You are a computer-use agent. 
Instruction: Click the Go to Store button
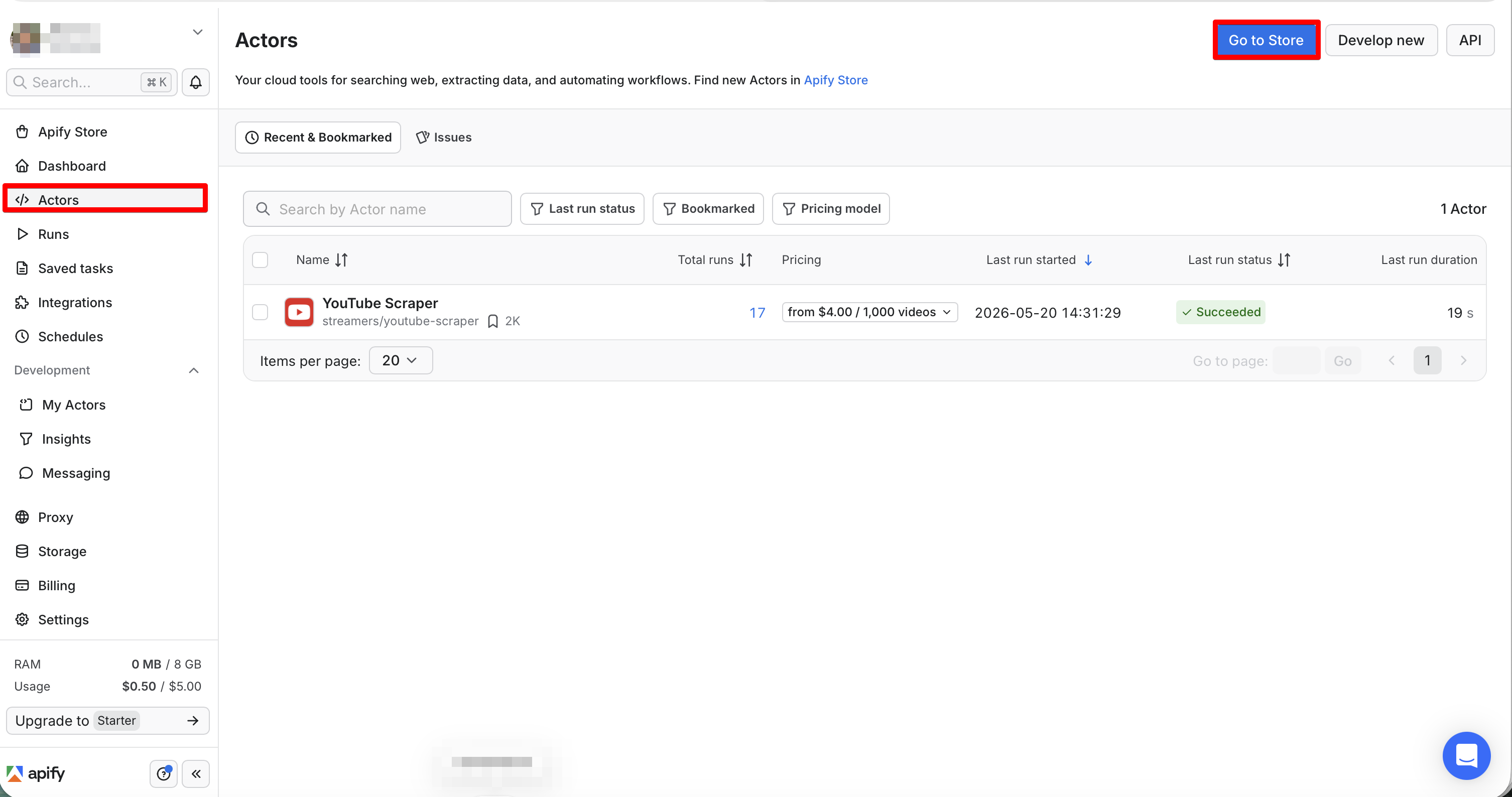tap(1266, 40)
